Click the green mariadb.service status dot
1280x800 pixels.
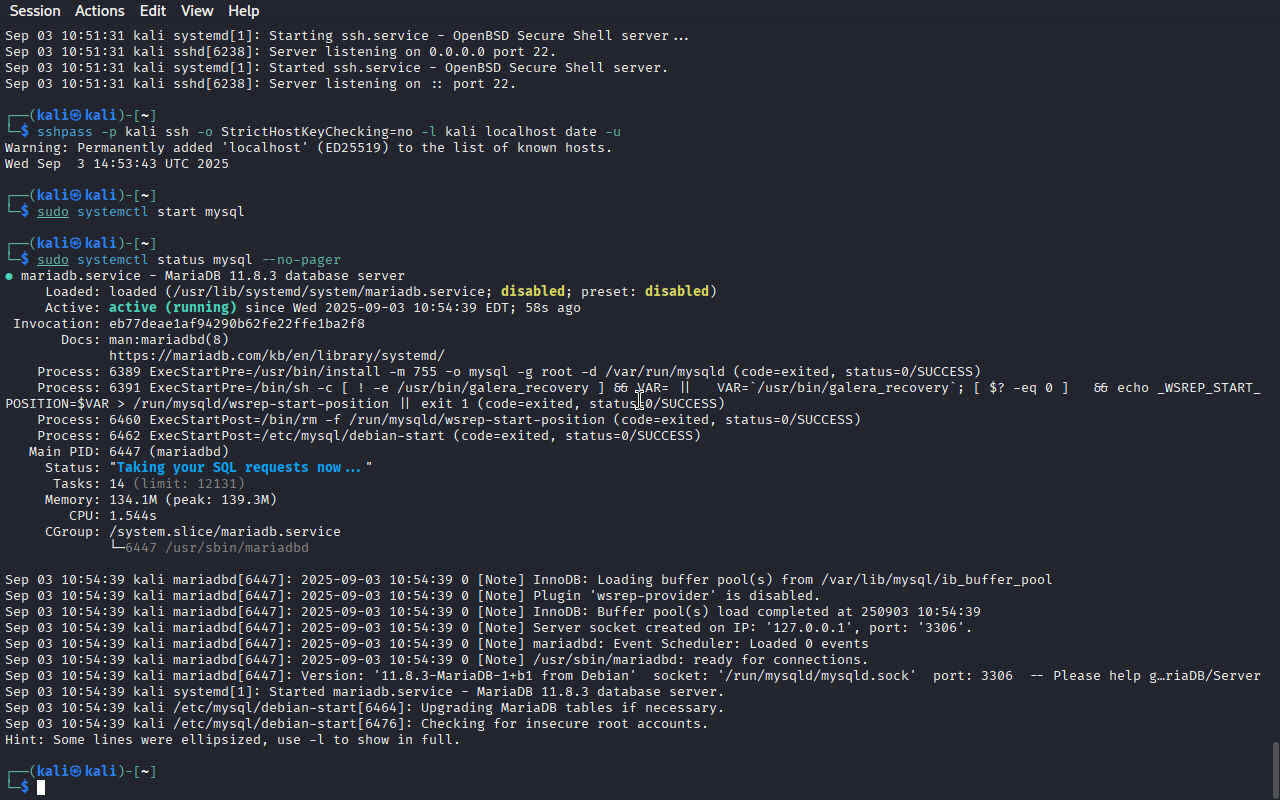tap(9, 276)
